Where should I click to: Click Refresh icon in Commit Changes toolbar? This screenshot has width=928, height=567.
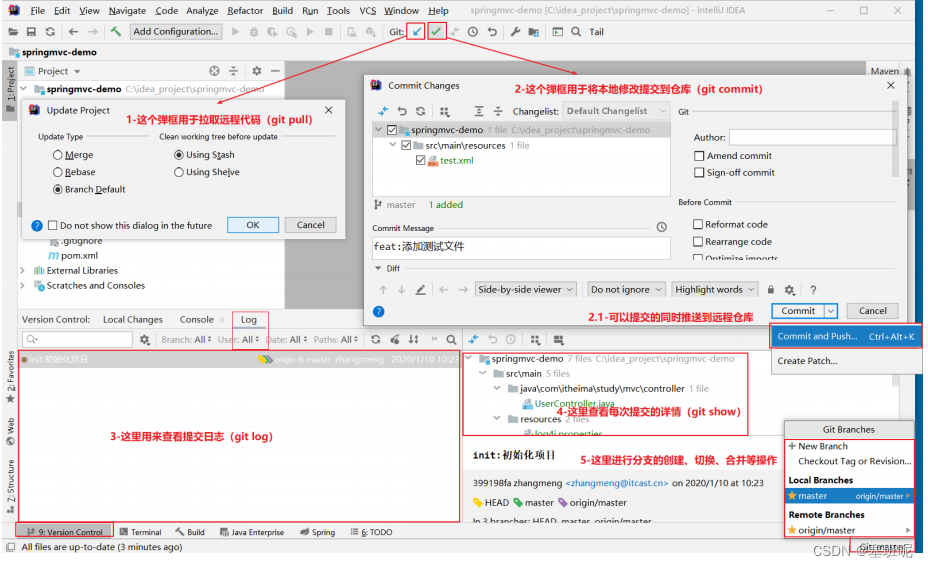tap(420, 111)
